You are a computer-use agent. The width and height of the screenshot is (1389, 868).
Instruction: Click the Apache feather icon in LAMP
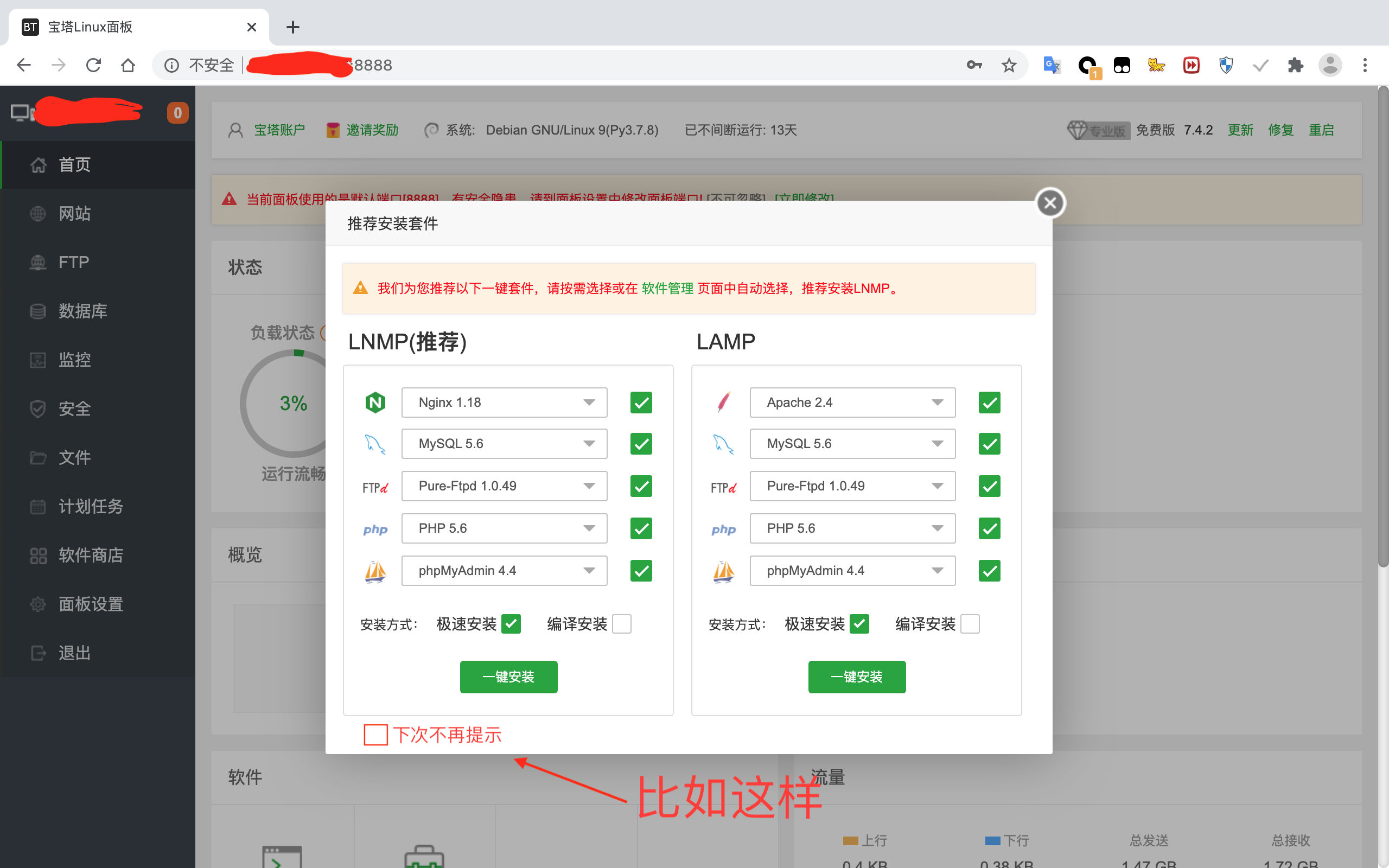pyautogui.click(x=724, y=402)
